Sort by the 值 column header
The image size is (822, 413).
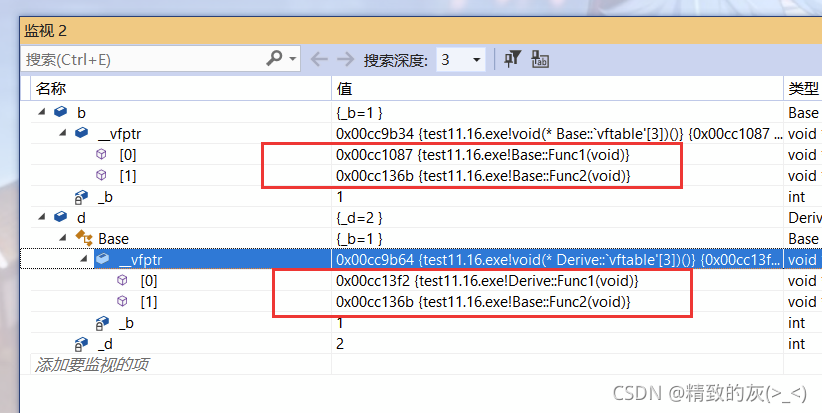557,89
